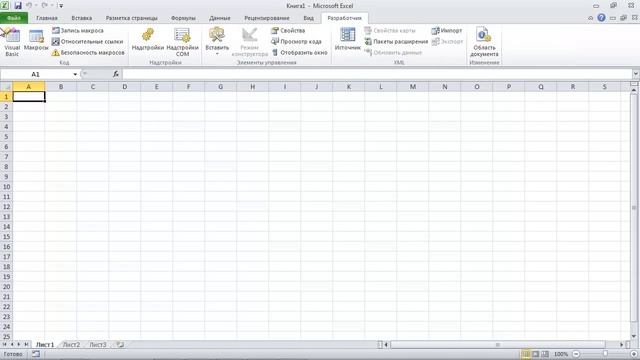
Task: Toggle Относительные ссылки relative references
Action: click(x=87, y=42)
